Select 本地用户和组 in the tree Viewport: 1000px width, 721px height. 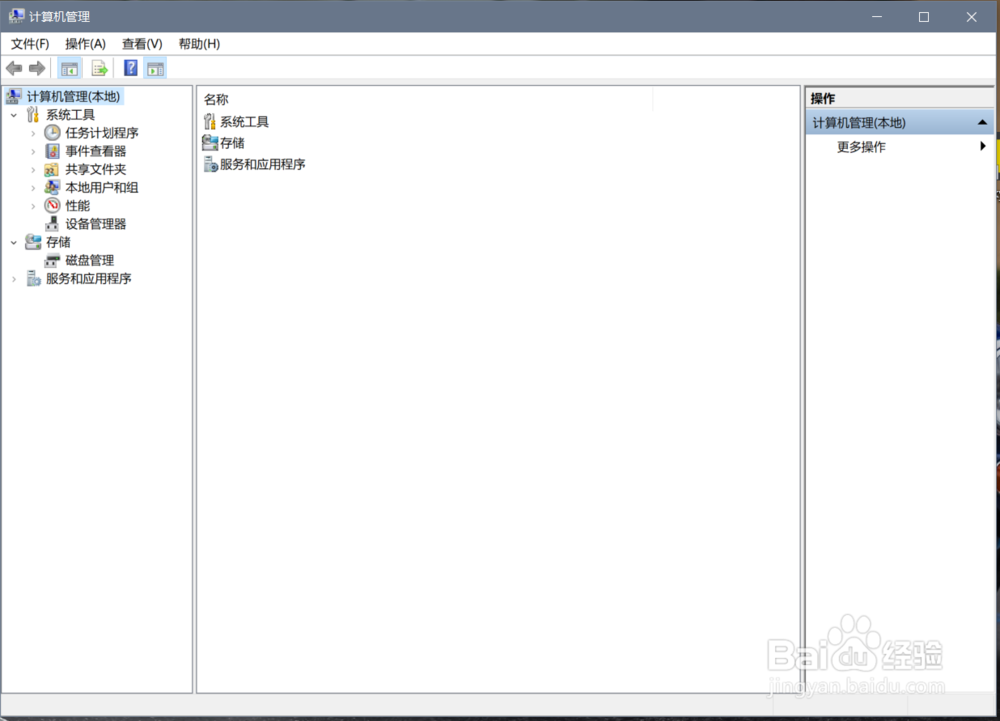click(102, 187)
